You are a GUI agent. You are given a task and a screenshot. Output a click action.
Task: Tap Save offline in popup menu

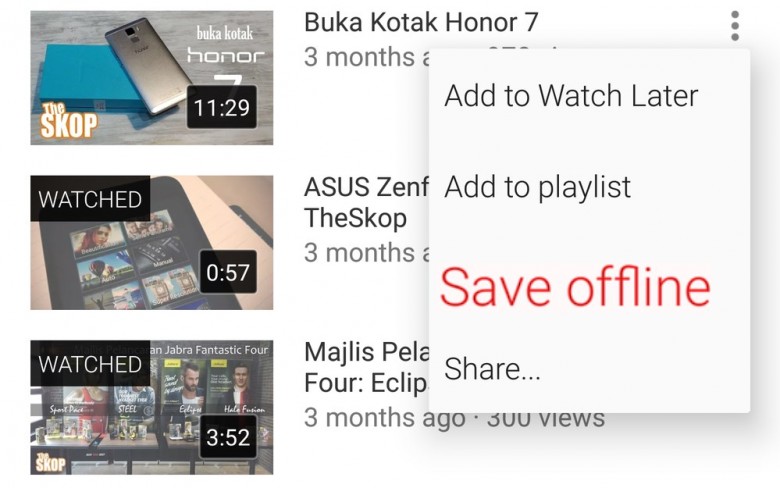coord(575,287)
